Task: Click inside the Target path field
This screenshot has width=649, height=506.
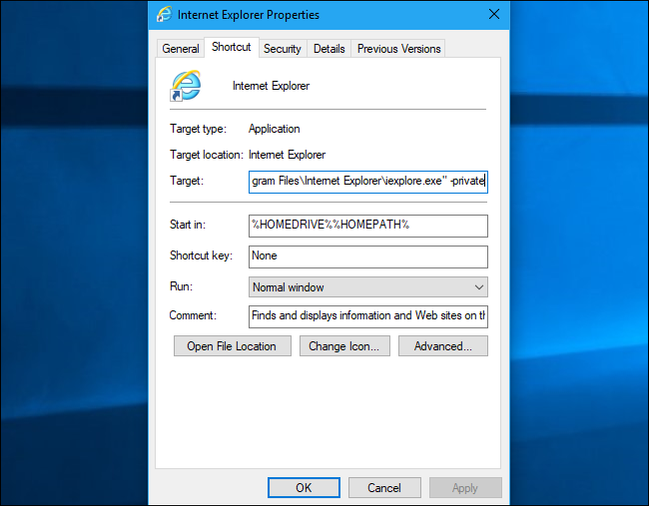Action: click(x=367, y=181)
